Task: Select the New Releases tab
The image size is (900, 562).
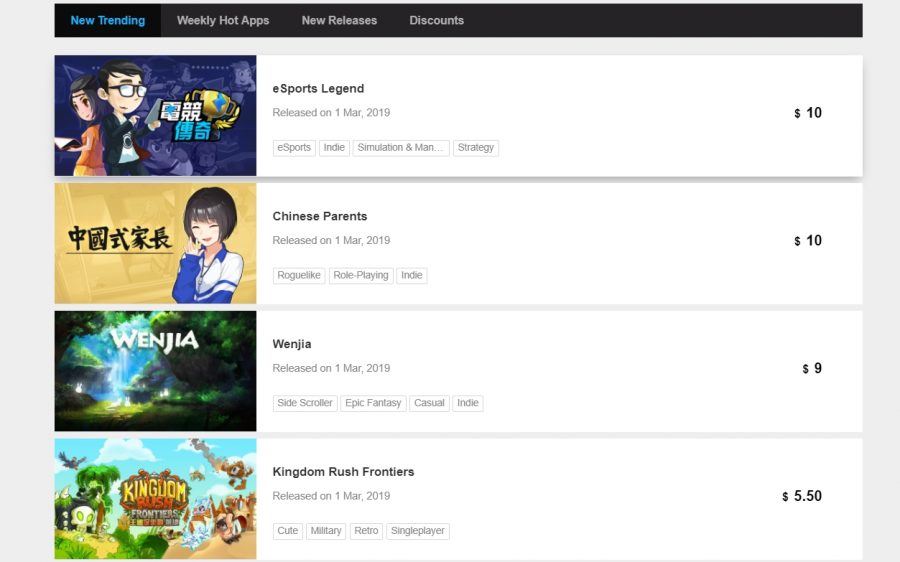Action: (339, 20)
